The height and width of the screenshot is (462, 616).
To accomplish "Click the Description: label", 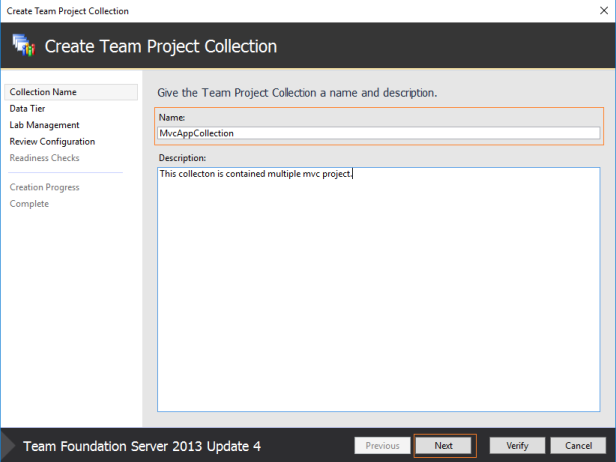I will click(x=182, y=158).
